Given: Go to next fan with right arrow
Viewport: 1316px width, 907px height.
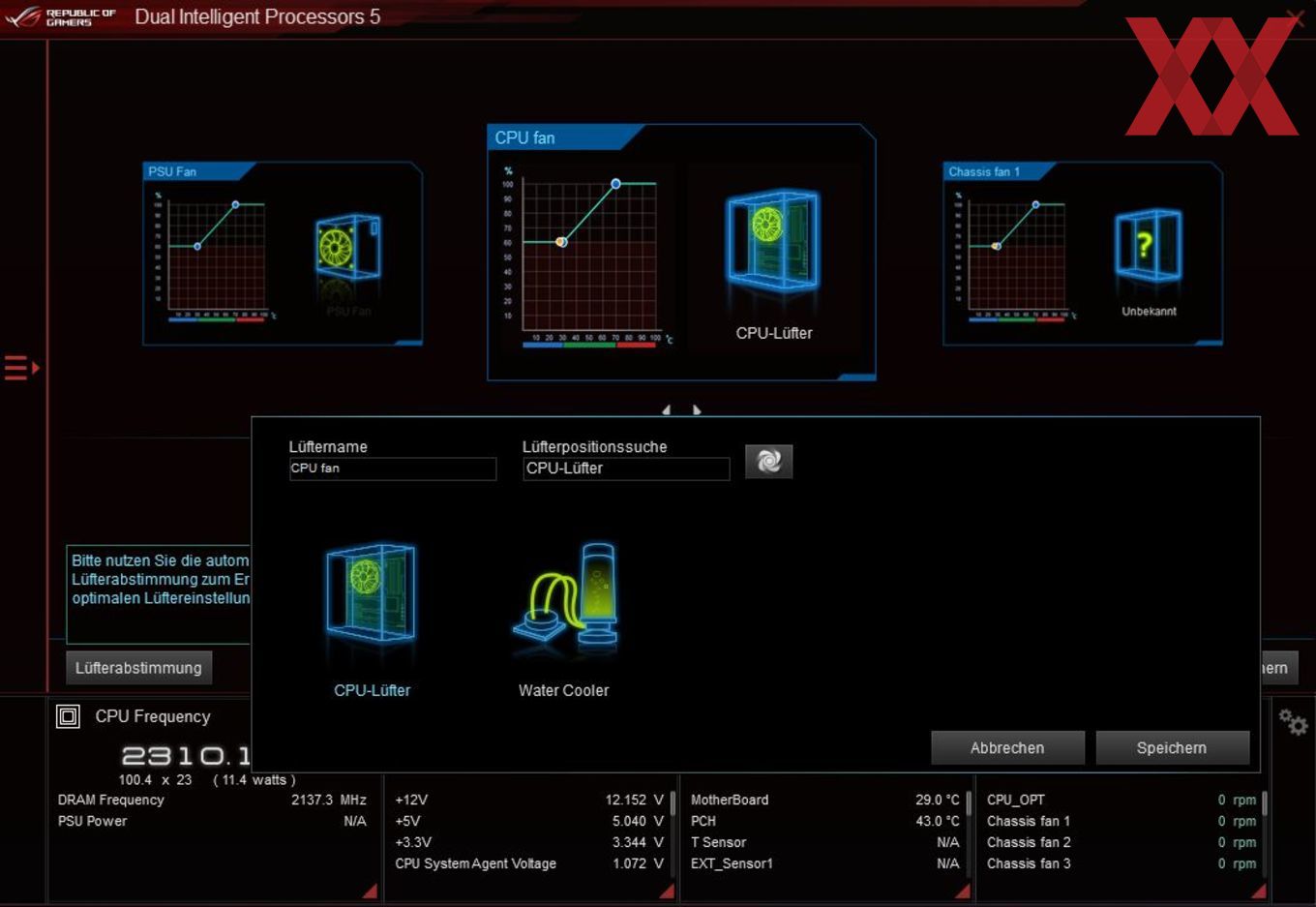Looking at the screenshot, I should click(697, 410).
